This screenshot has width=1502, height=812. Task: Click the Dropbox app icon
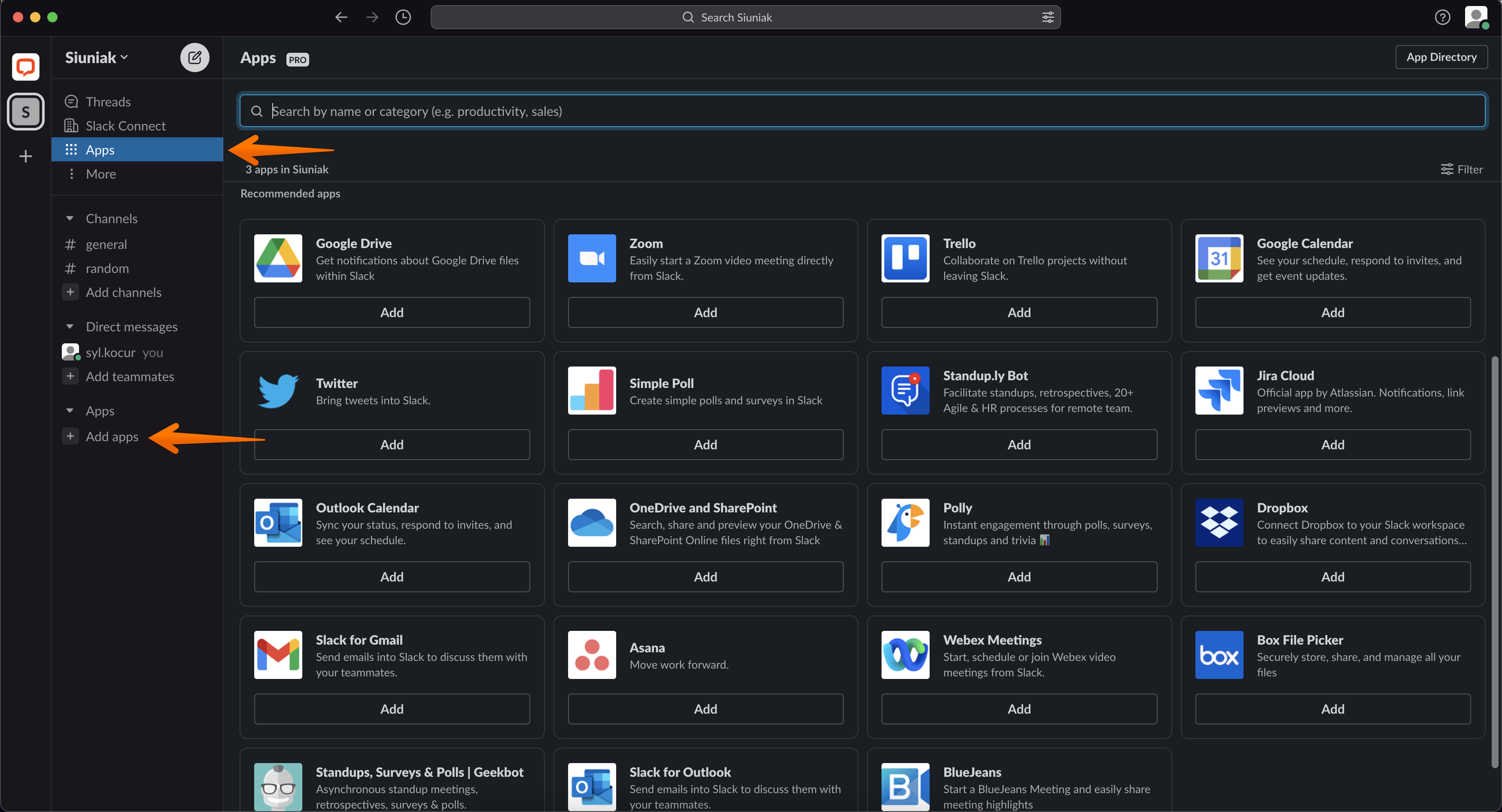pos(1219,523)
